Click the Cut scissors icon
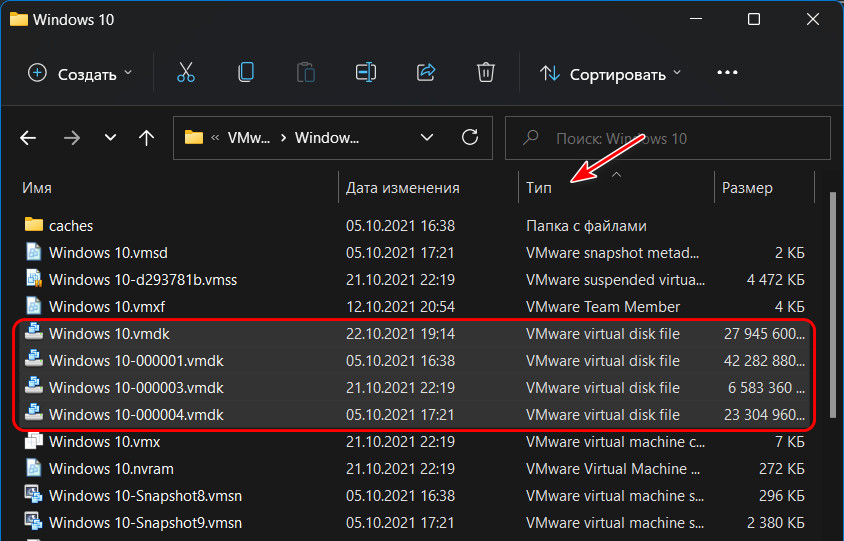 tap(186, 73)
